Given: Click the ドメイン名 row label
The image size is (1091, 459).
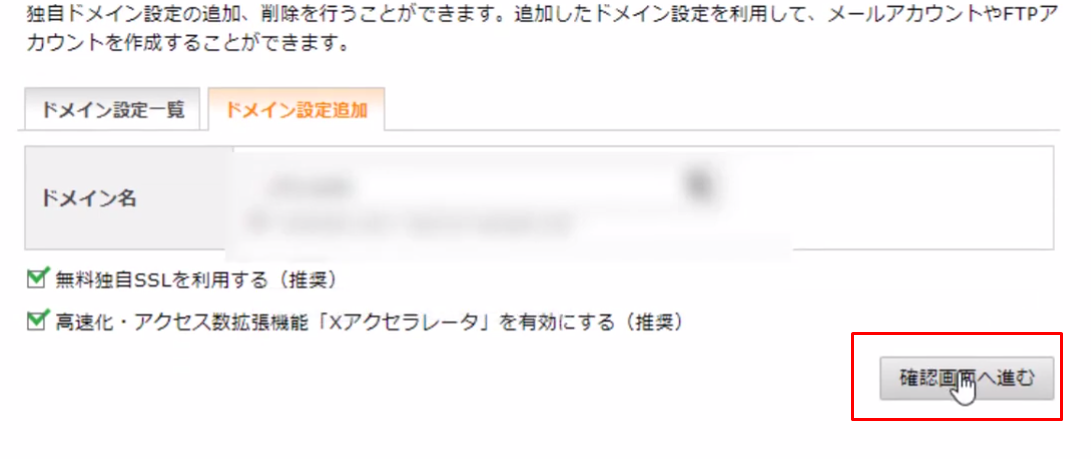Looking at the screenshot, I should click(x=88, y=198).
